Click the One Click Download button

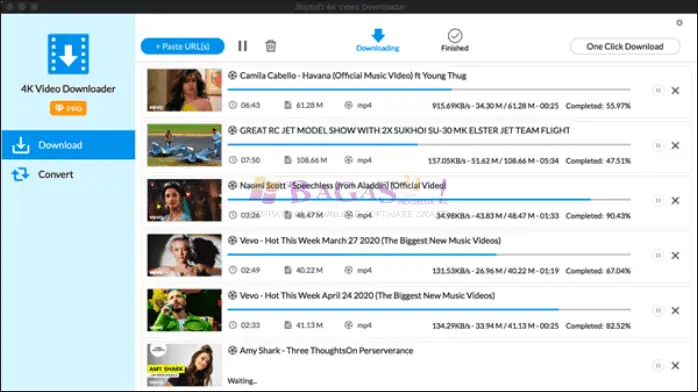click(625, 46)
